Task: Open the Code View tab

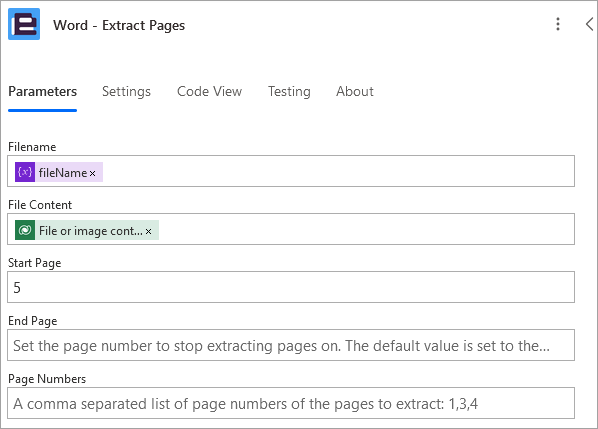Action: [x=209, y=92]
